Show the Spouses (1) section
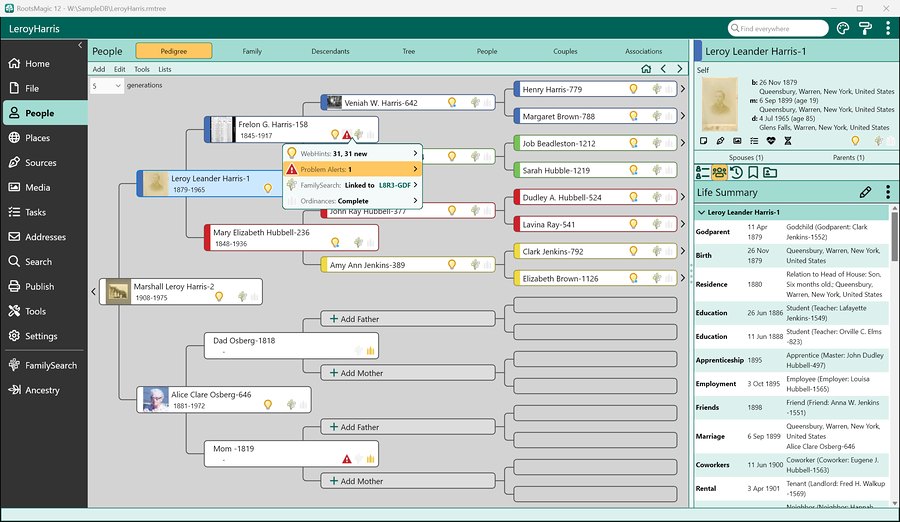 (746, 157)
